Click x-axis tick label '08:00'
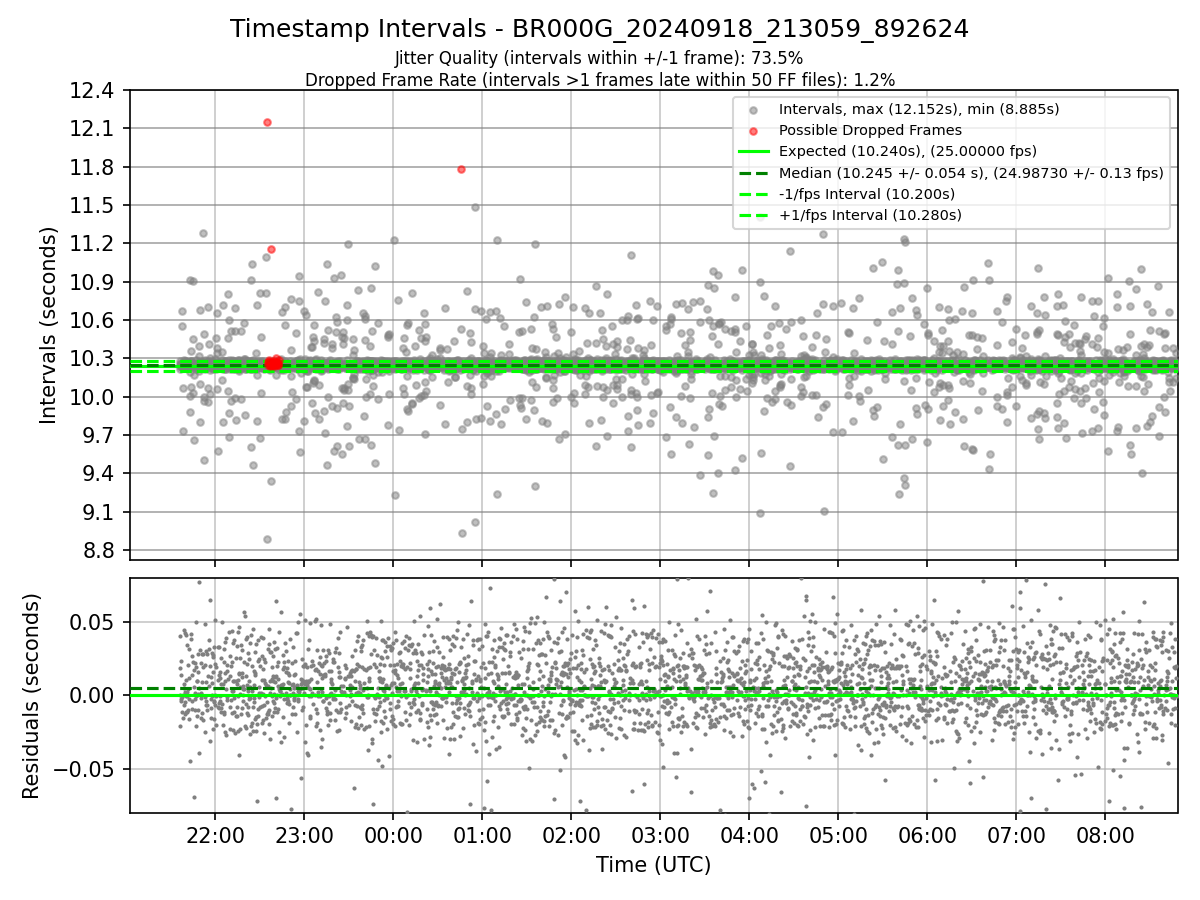The image size is (1200, 900). (x=1105, y=835)
